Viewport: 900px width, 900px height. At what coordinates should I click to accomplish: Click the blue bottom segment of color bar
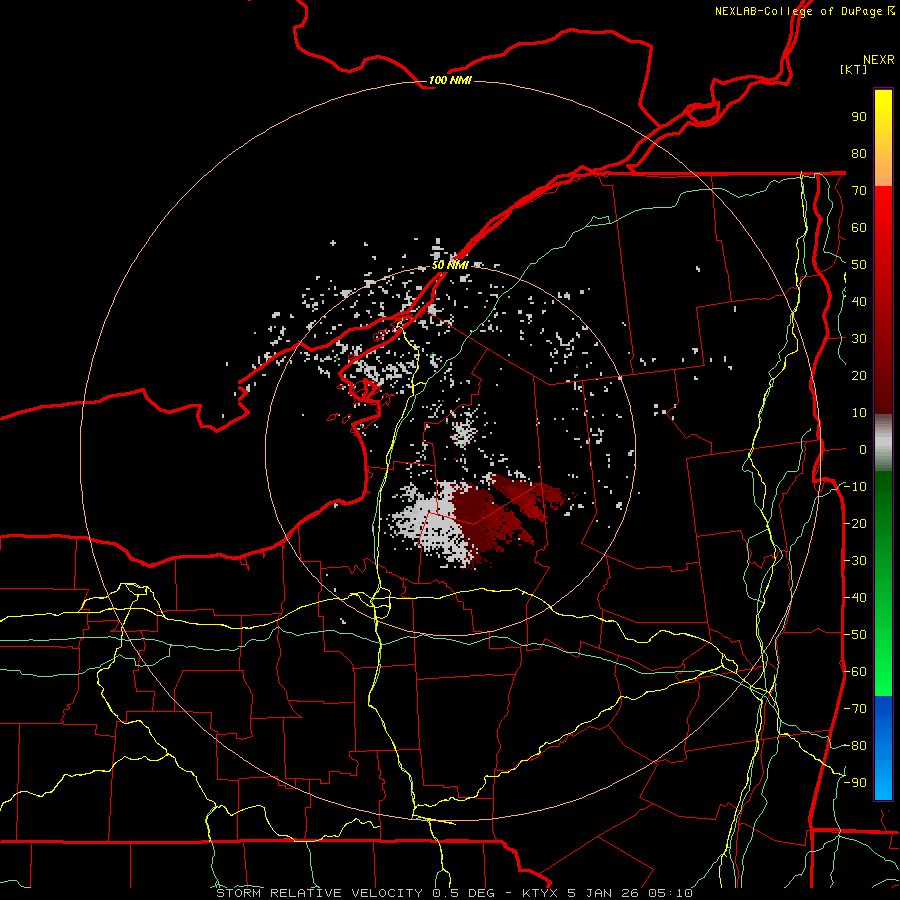point(883,747)
